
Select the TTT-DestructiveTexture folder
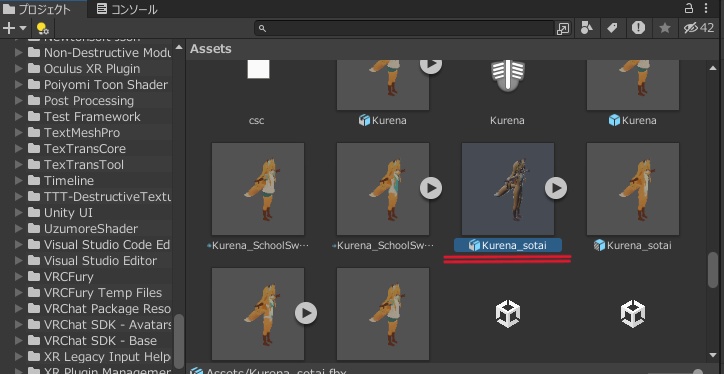(x=99, y=197)
